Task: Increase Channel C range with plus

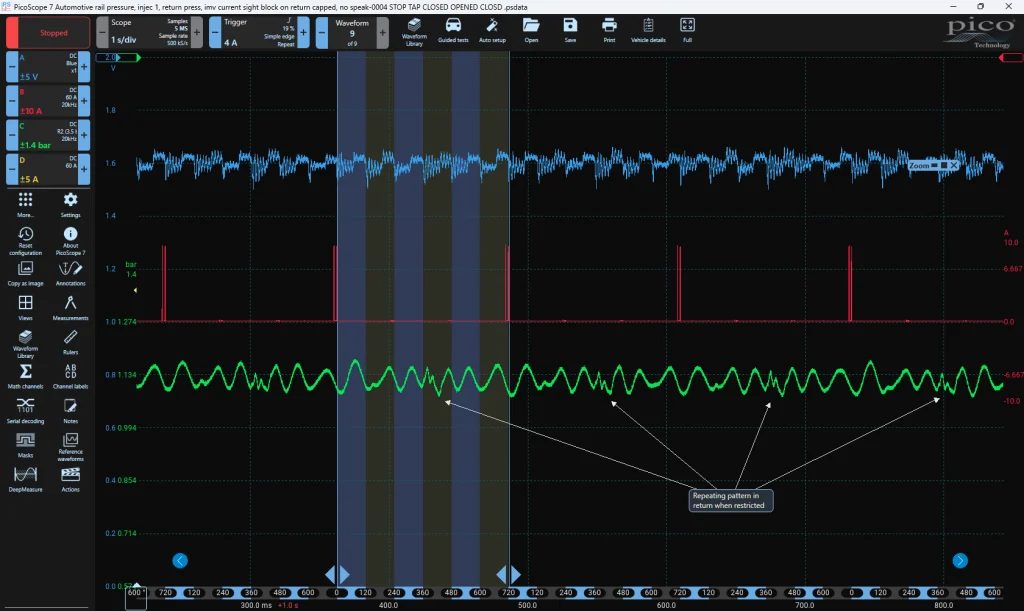Action: tap(84, 135)
